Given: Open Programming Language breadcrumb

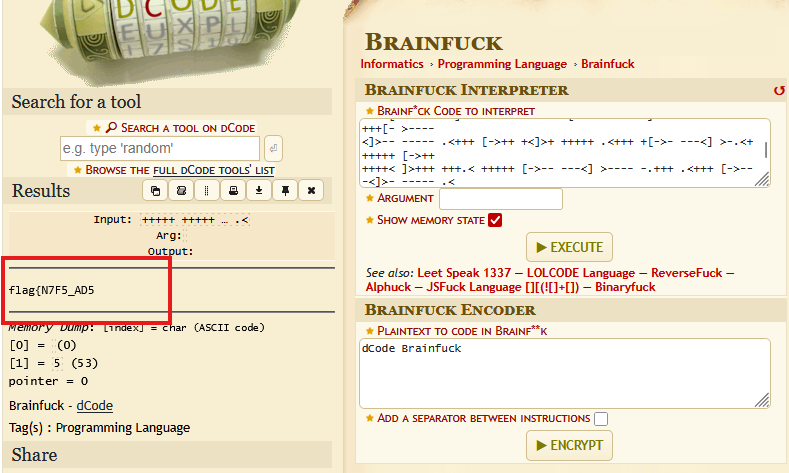Looking at the screenshot, I should point(502,64).
